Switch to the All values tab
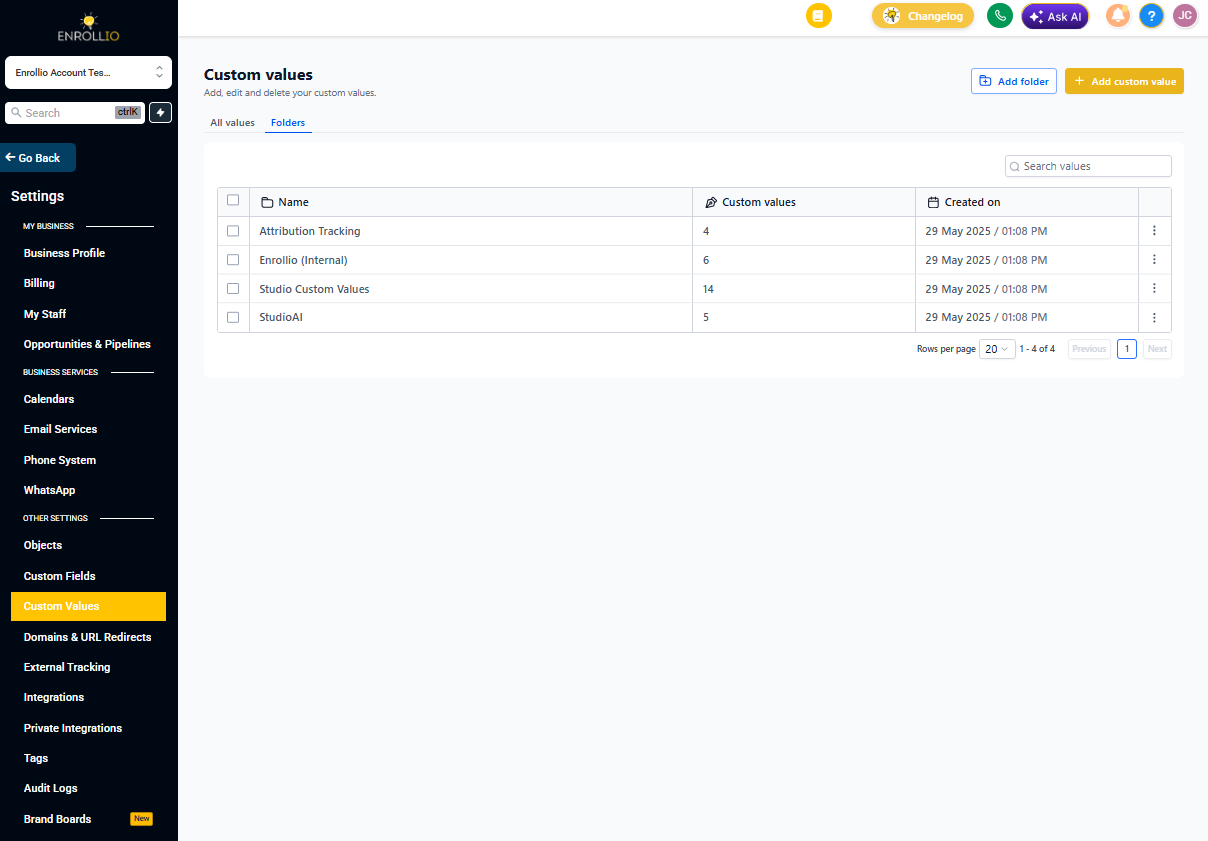This screenshot has width=1208, height=841. click(x=232, y=123)
